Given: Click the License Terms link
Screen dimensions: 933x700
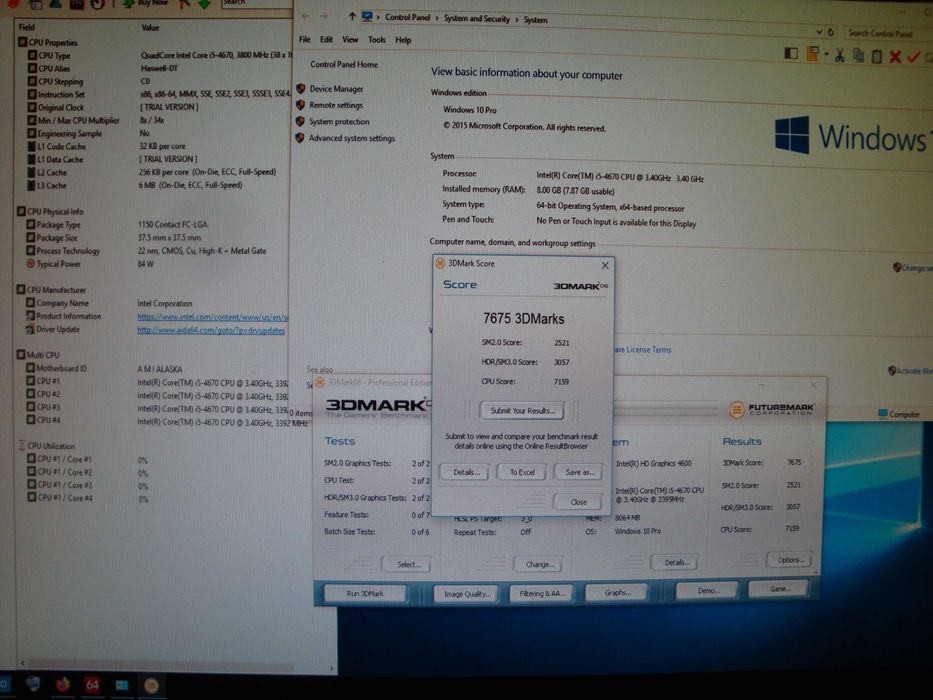Looking at the screenshot, I should (x=643, y=350).
